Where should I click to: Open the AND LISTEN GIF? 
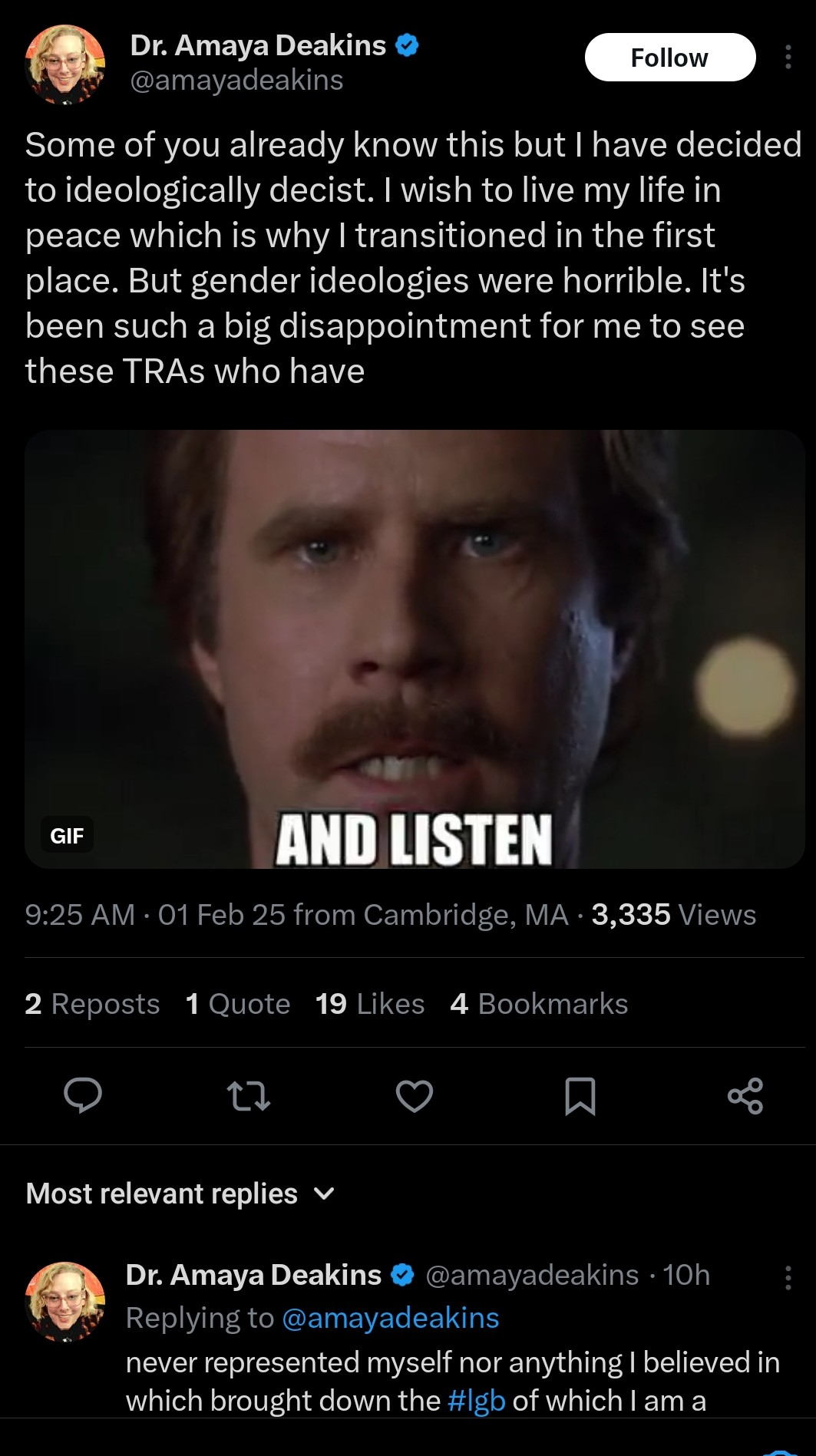tap(415, 649)
